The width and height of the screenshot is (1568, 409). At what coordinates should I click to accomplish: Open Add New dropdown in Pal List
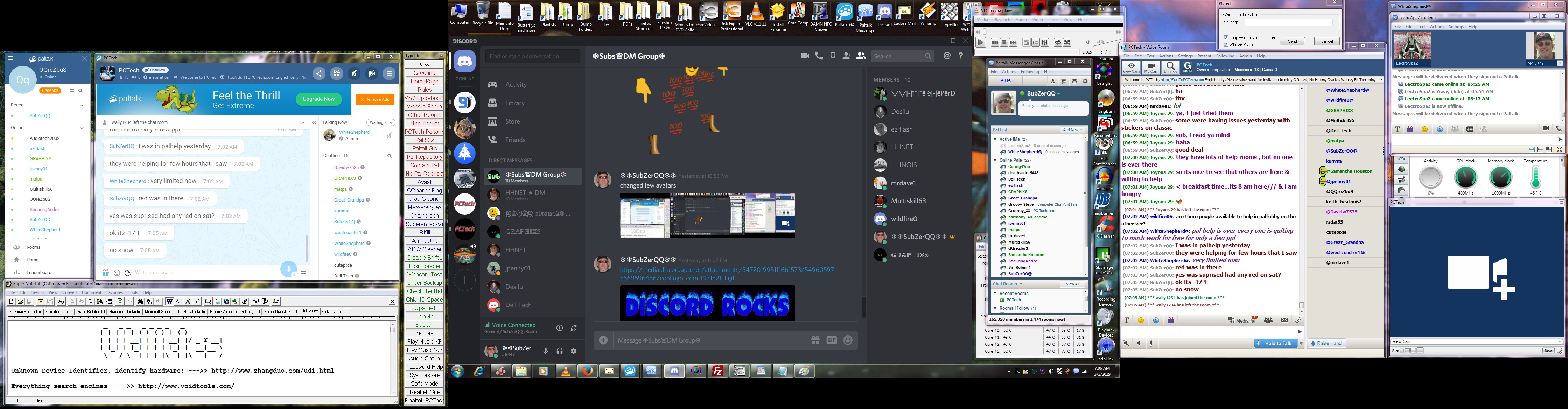click(1072, 130)
